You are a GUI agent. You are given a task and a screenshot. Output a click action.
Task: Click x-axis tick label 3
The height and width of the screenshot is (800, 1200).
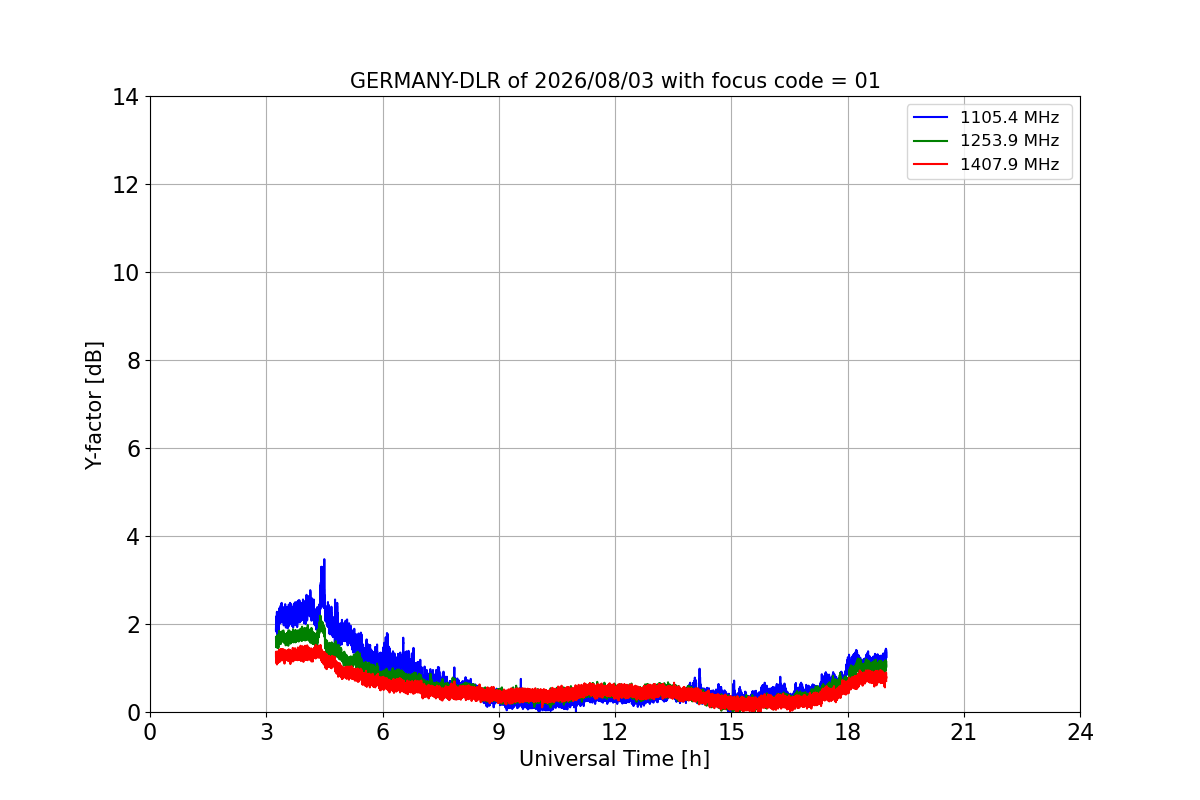[x=266, y=732]
